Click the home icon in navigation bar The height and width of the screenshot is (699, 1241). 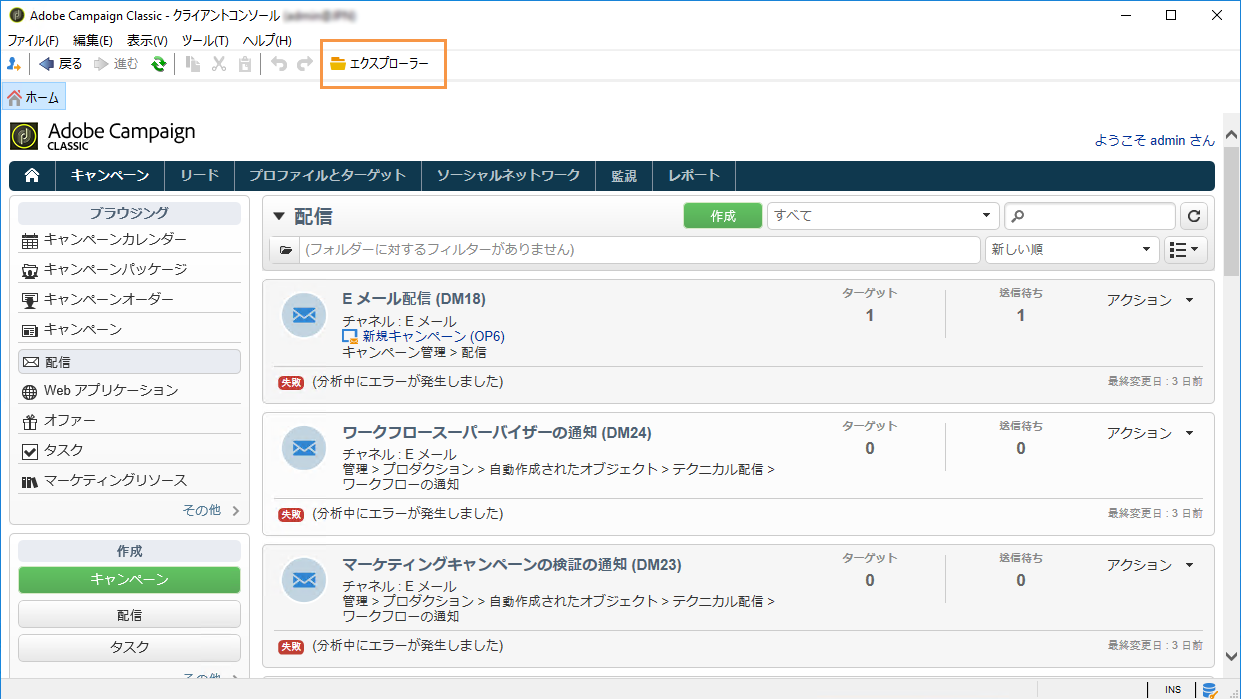32,175
